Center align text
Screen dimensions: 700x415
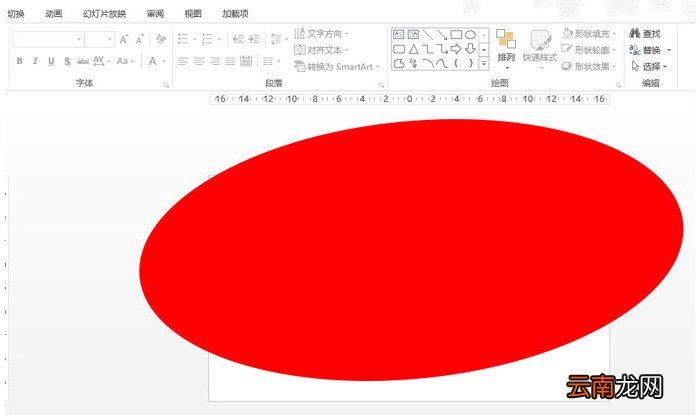click(199, 61)
